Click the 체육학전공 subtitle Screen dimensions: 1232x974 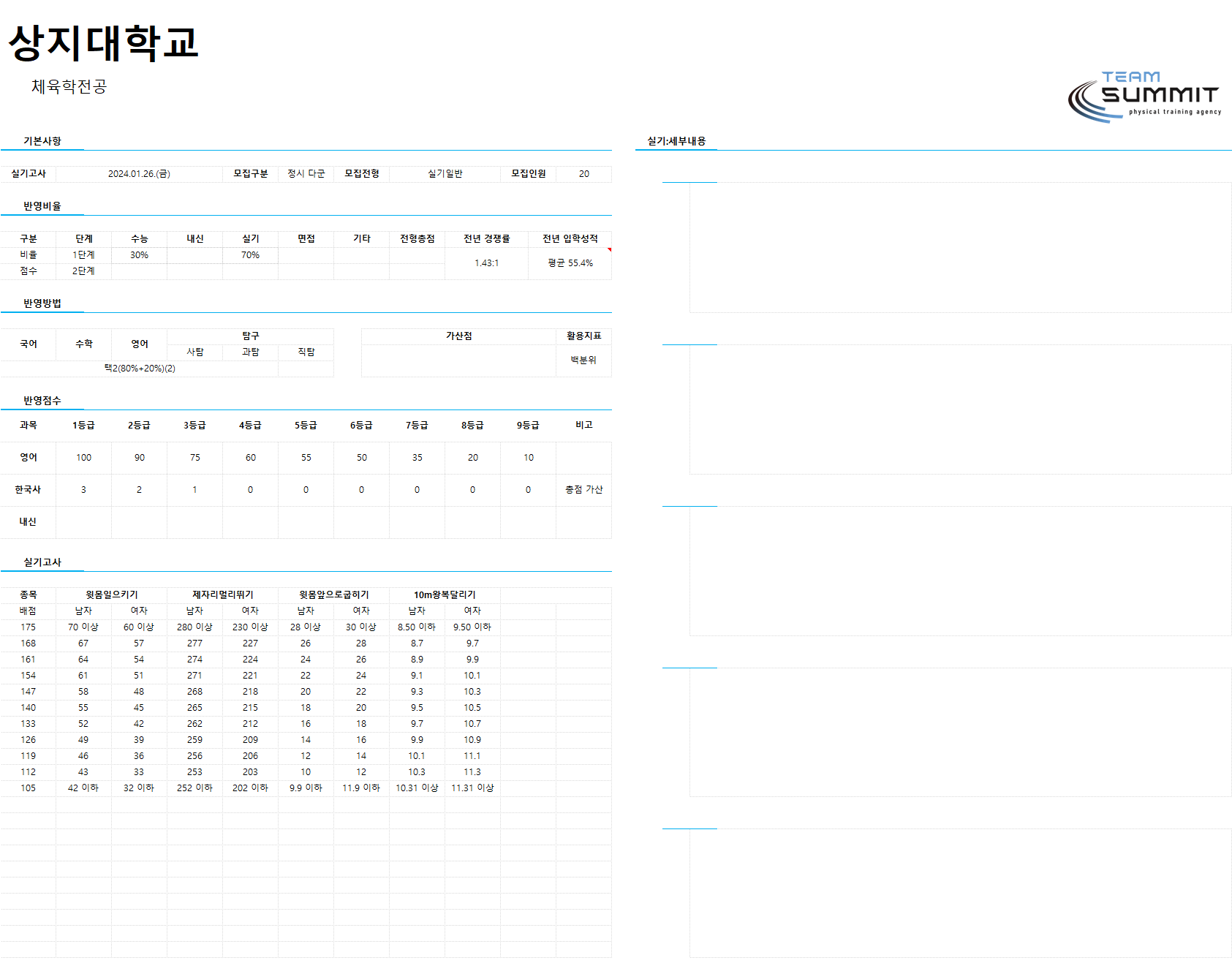click(69, 86)
